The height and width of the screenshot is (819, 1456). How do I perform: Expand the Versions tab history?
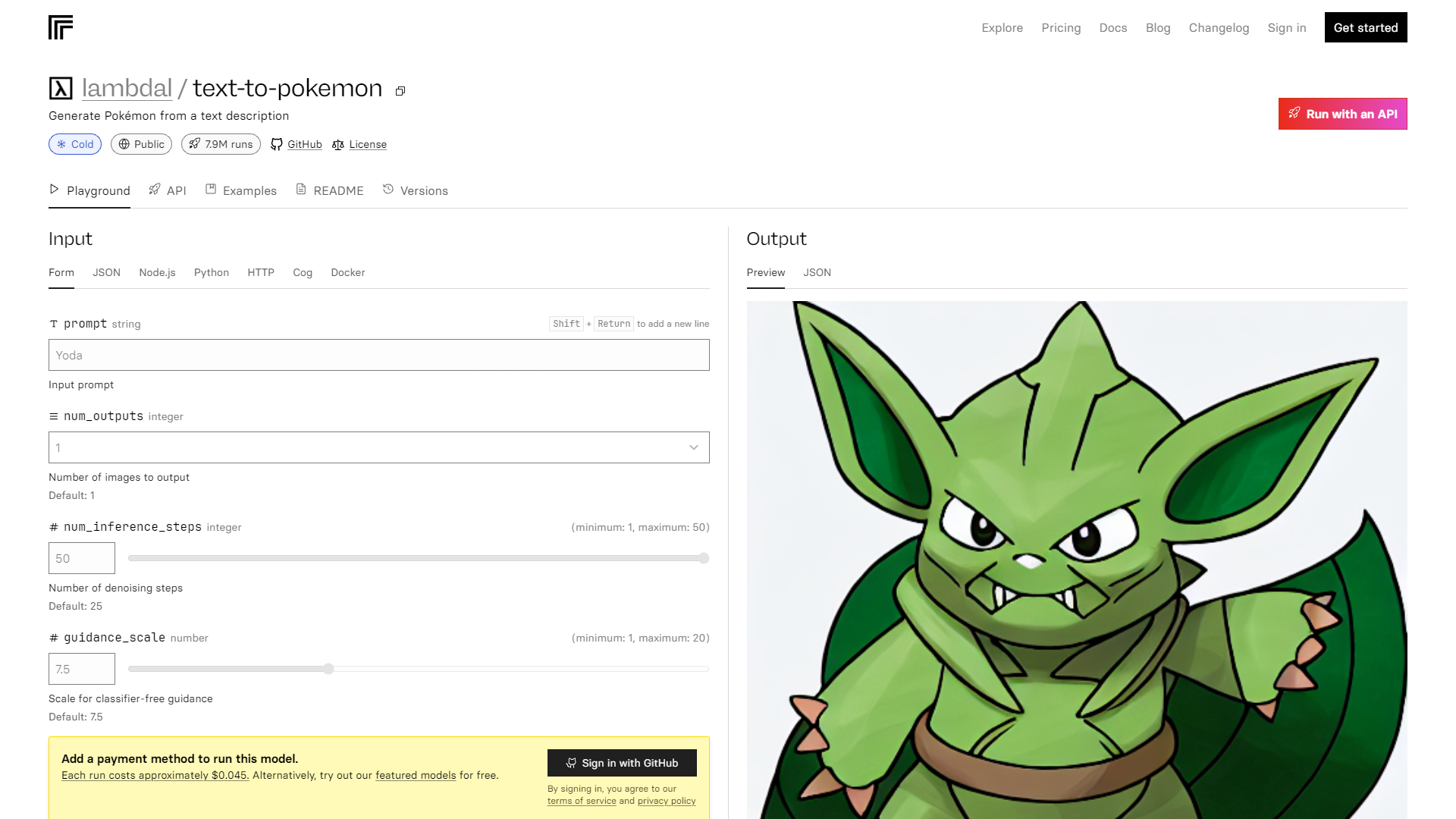(416, 190)
